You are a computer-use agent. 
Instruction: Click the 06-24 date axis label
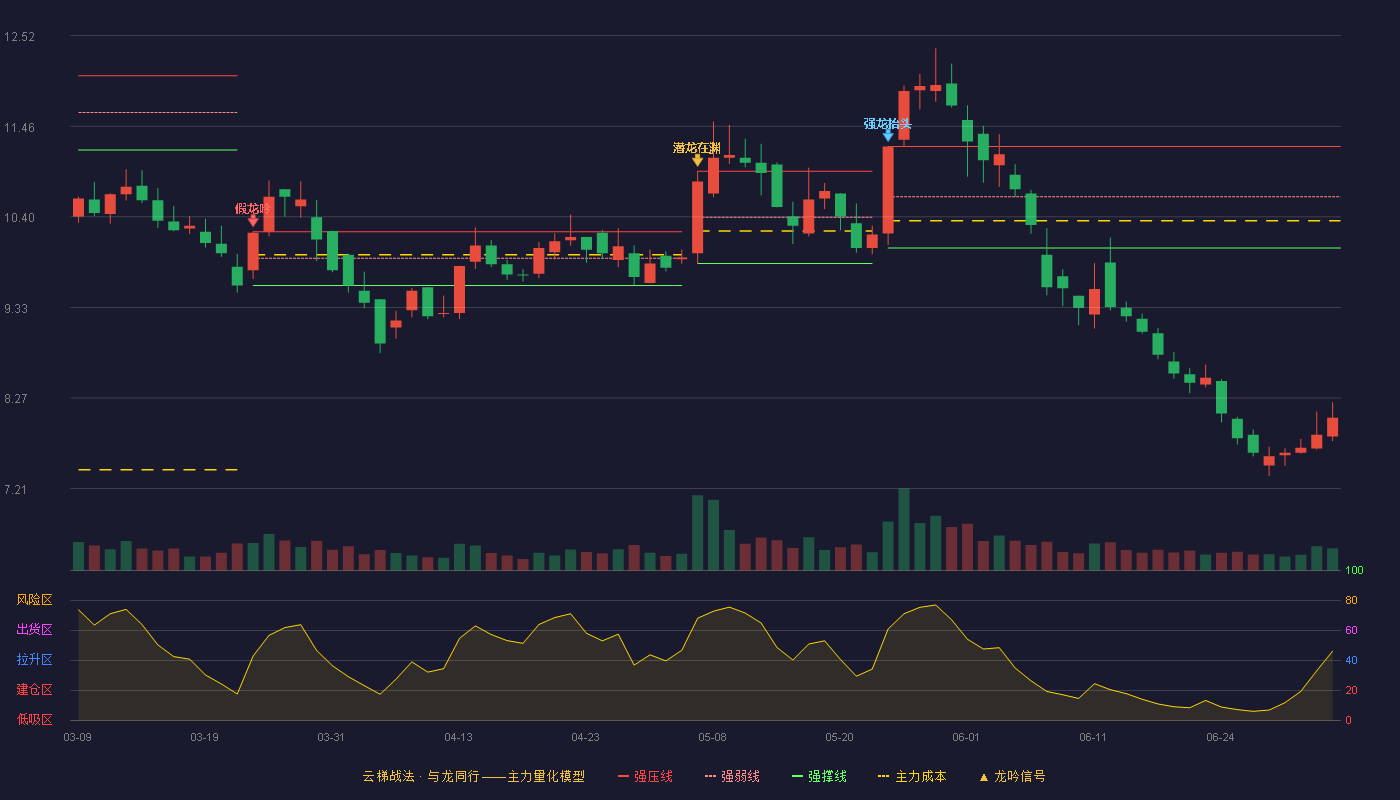1220,737
